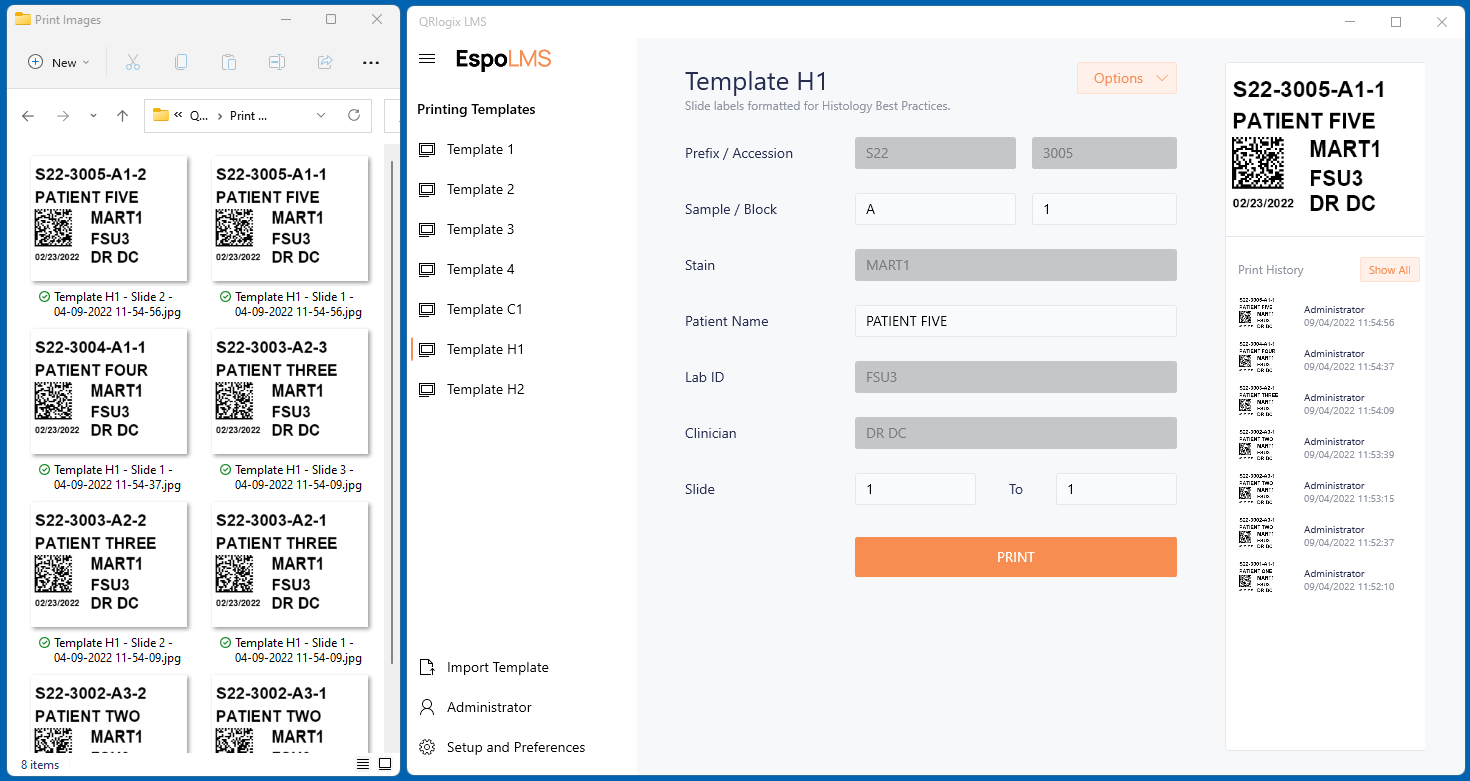Select Template 3 in sidebar
Screen dimensions: 1470x781
coord(480,229)
